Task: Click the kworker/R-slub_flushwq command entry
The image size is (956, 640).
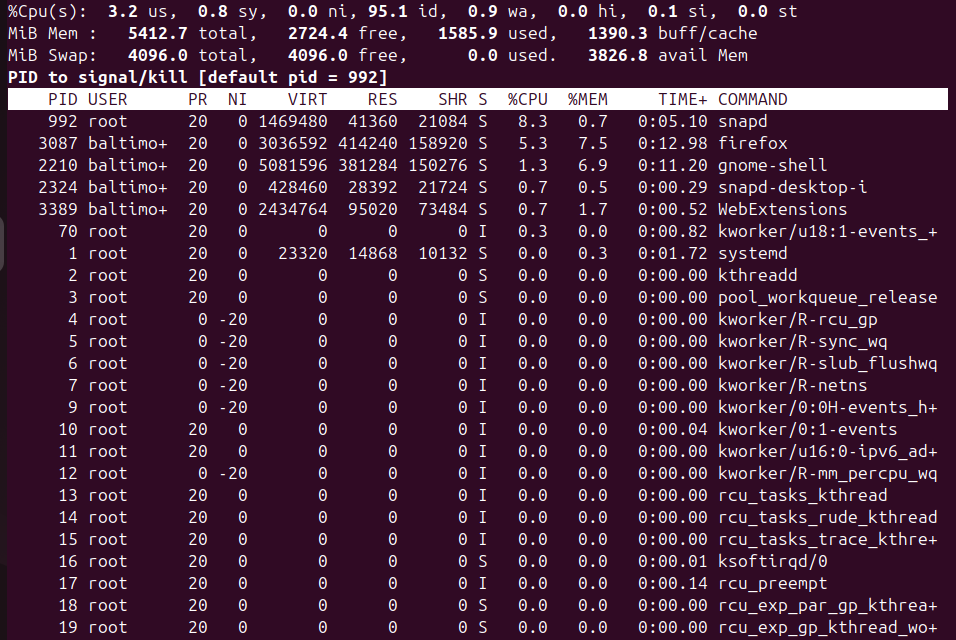Action: pyautogui.click(x=827, y=363)
